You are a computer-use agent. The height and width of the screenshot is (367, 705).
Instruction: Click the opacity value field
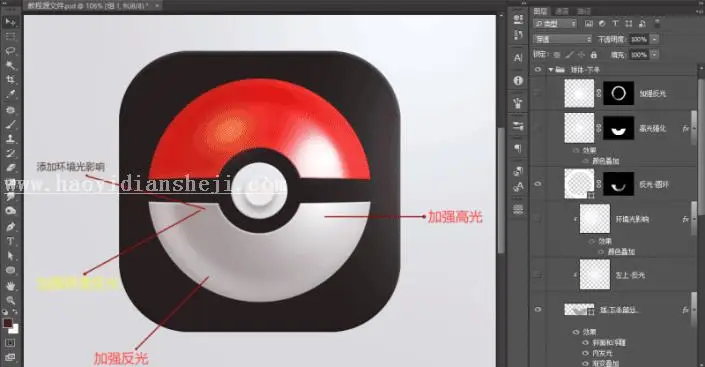click(639, 39)
